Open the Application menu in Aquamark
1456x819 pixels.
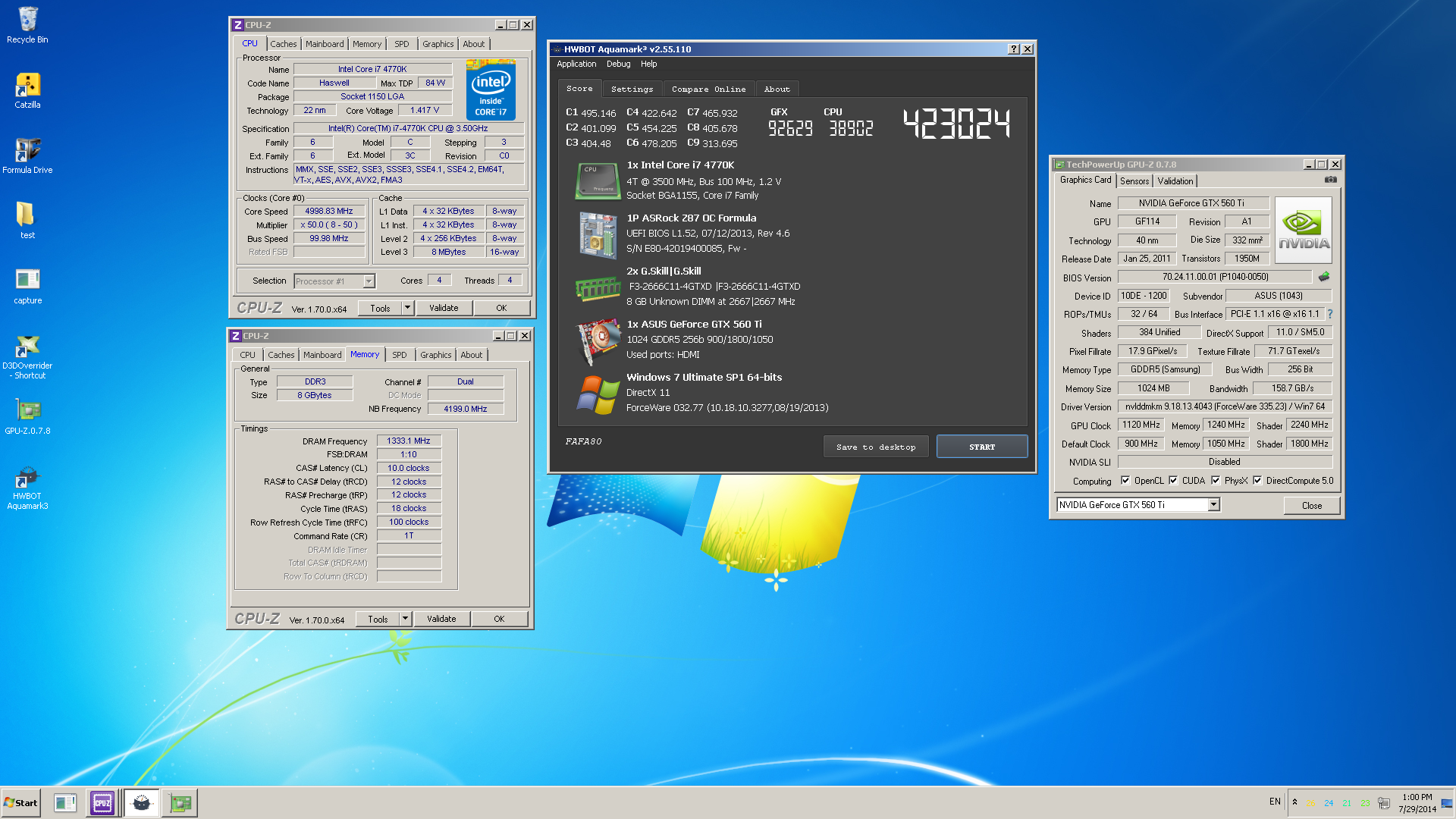tap(576, 64)
